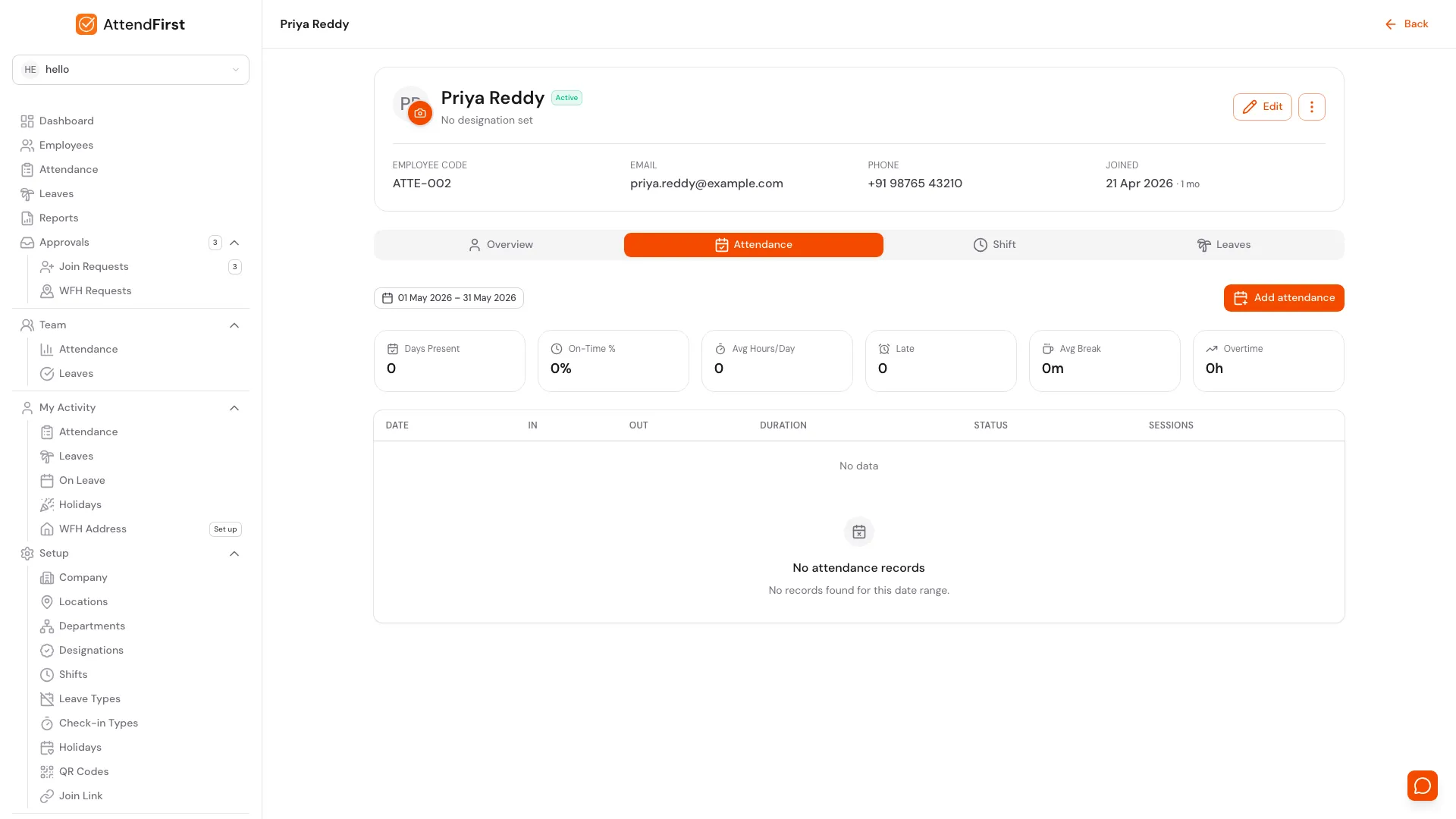
Task: Click the Active status badge
Action: pos(566,98)
